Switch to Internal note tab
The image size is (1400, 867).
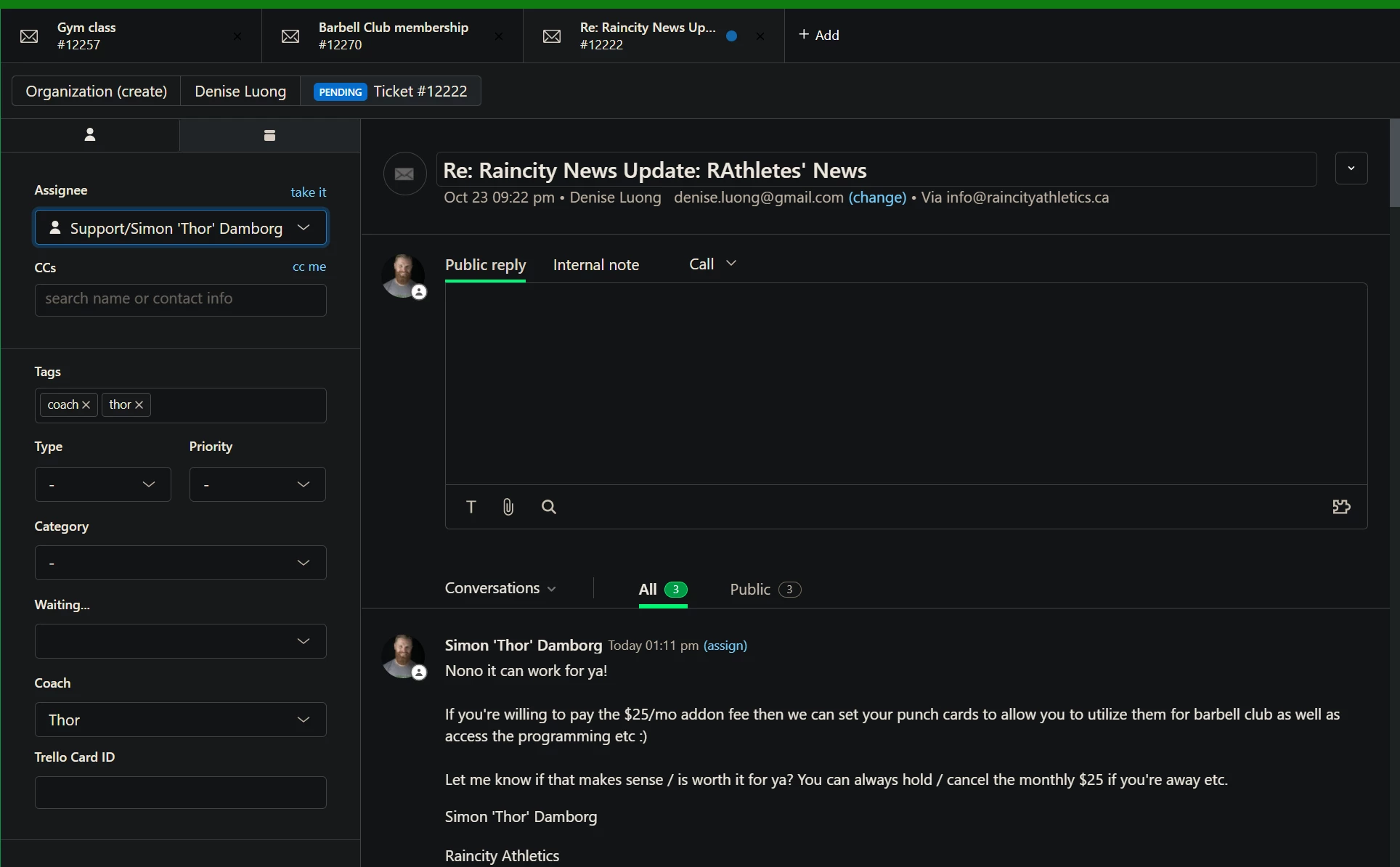pyautogui.click(x=595, y=265)
